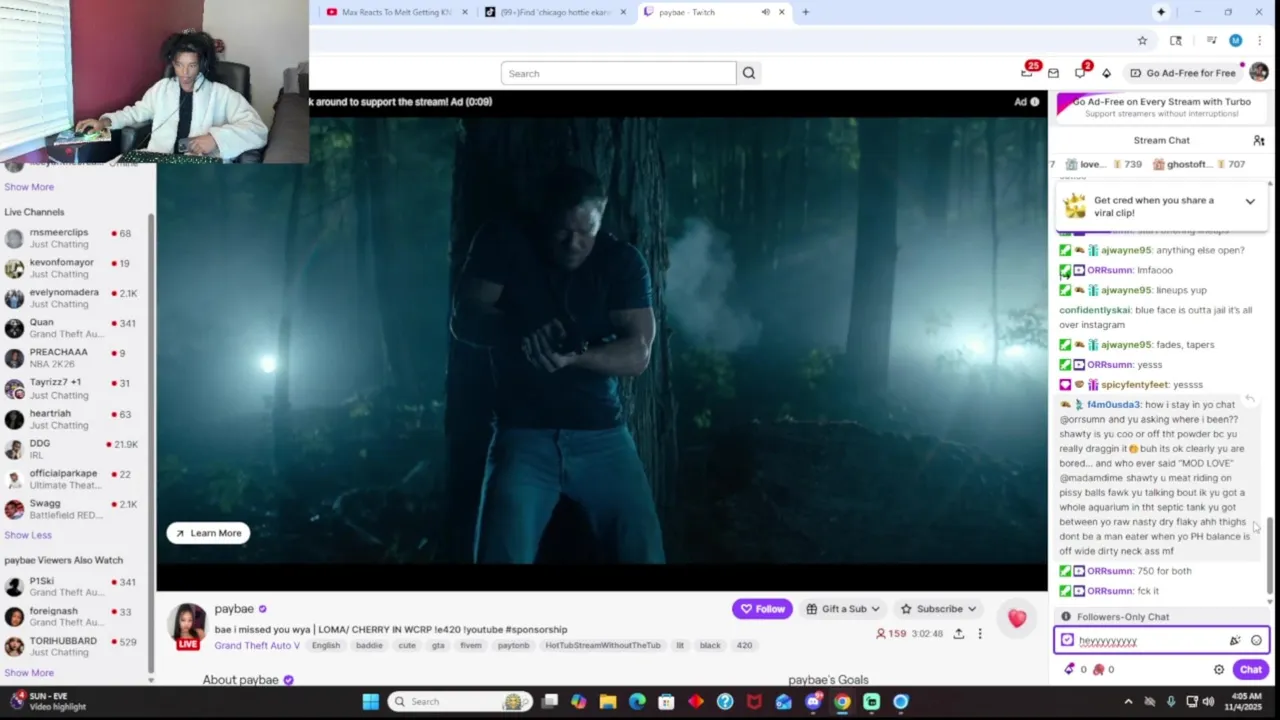Viewport: 1280px width, 720px height.
Task: Bookmark this page with the star icon
Action: [1142, 41]
